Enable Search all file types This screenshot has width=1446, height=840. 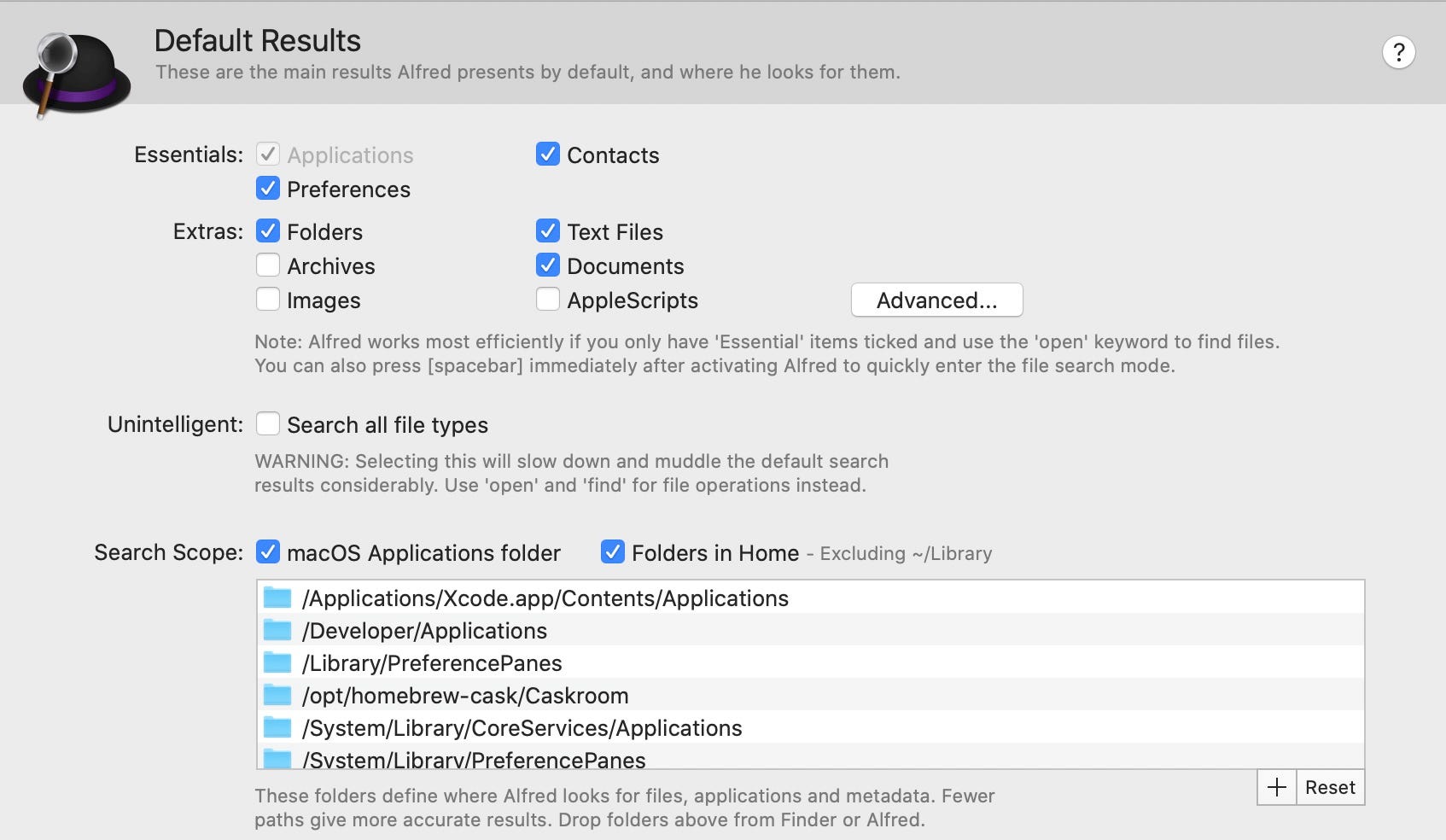(x=268, y=424)
